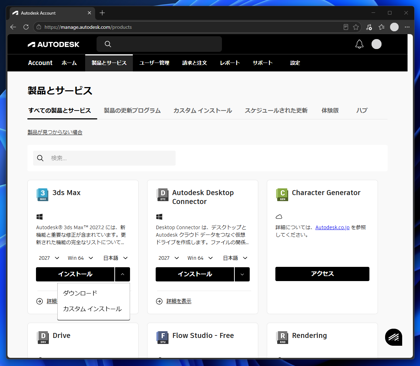Image resolution: width=420 pixels, height=366 pixels.
Task: Switch to the 体験版 tab
Action: point(330,110)
